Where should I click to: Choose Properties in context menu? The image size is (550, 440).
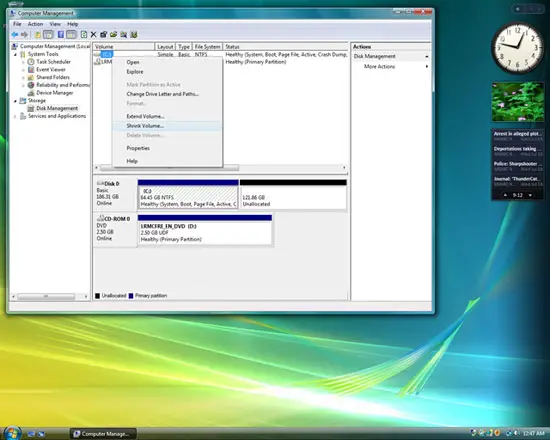coord(167,148)
